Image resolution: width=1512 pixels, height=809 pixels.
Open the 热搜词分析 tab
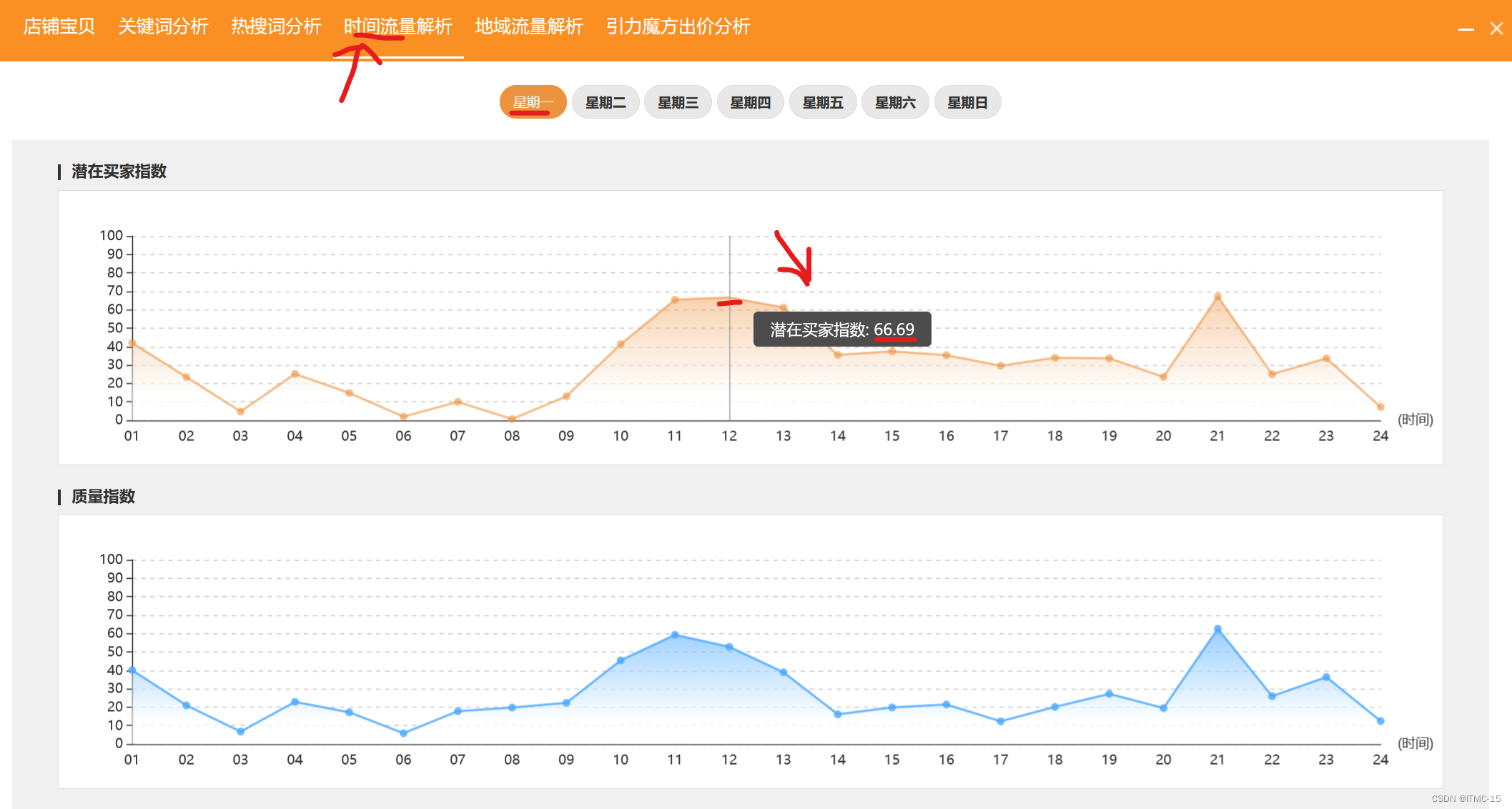point(276,26)
